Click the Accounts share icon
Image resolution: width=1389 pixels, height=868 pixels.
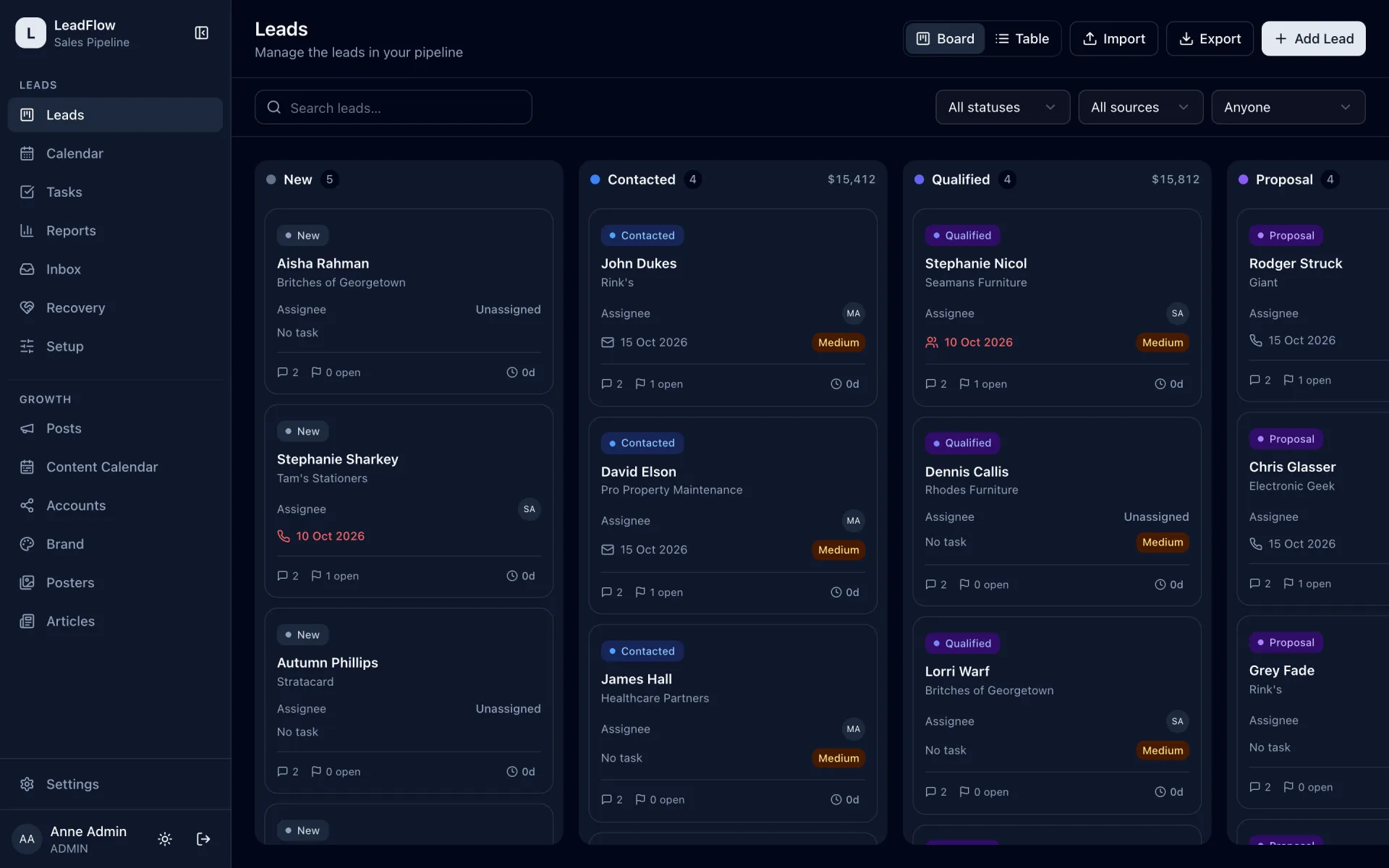(x=27, y=506)
